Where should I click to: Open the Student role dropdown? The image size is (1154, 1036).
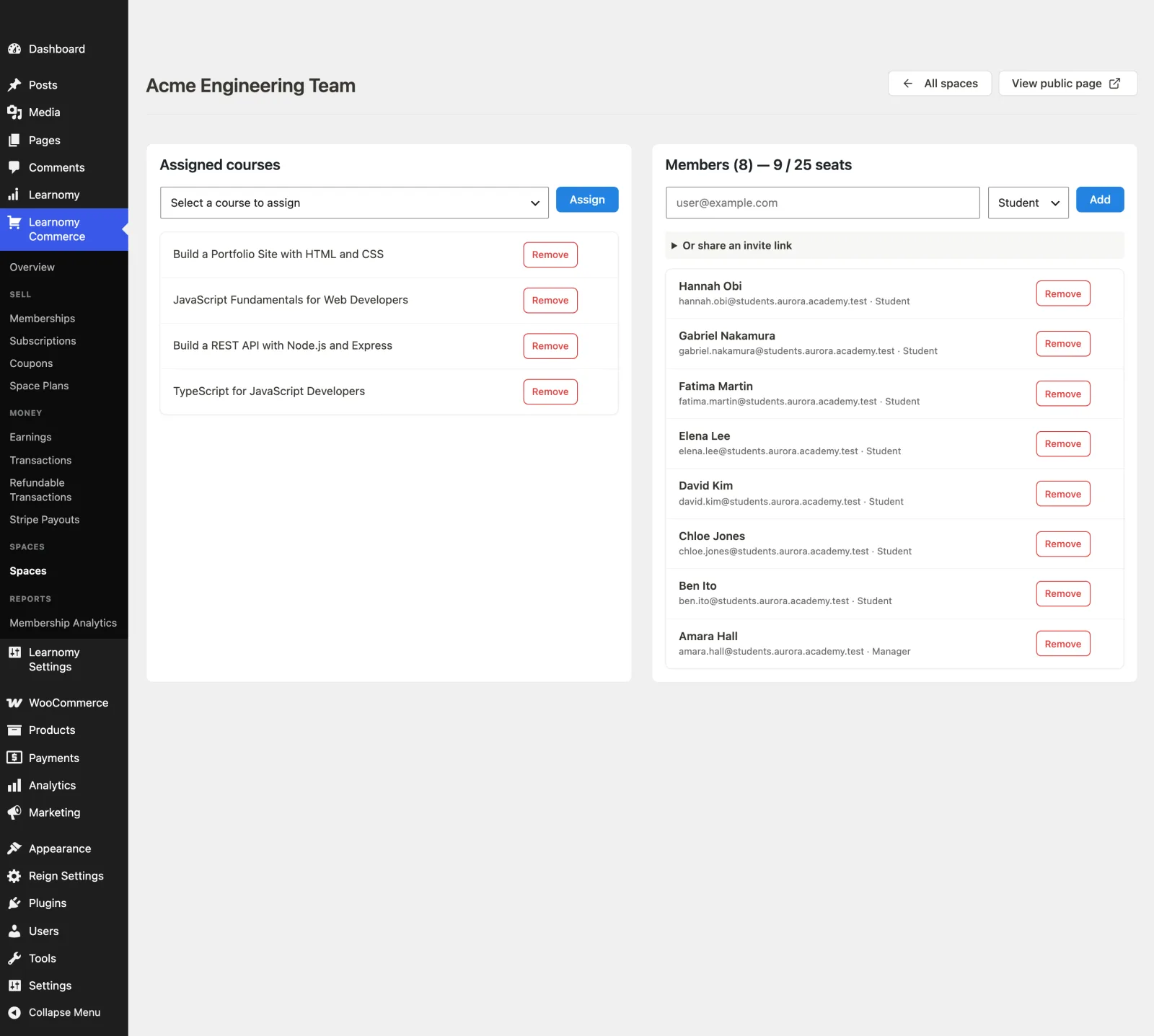(x=1028, y=203)
